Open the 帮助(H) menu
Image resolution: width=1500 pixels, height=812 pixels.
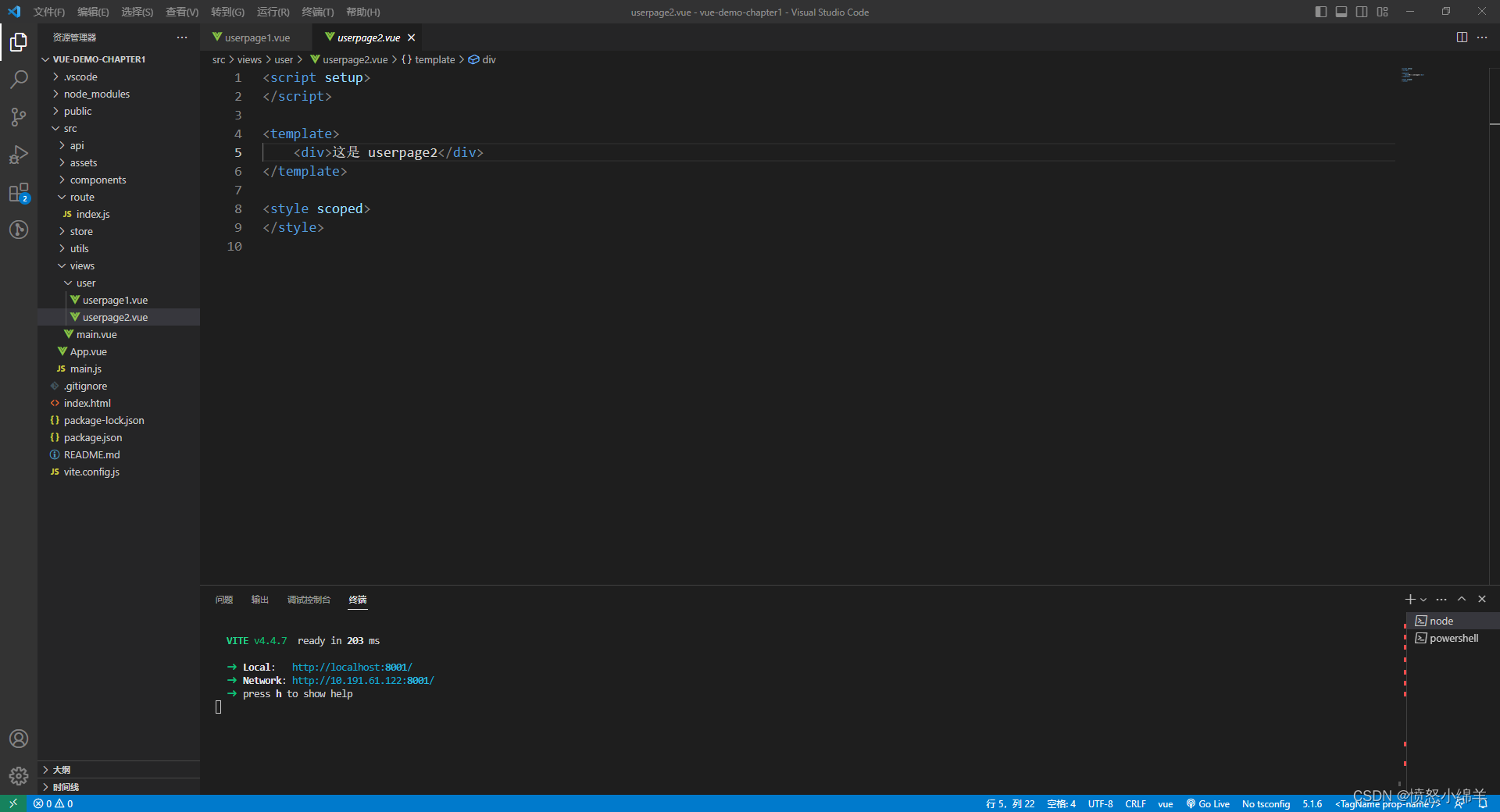tap(362, 12)
